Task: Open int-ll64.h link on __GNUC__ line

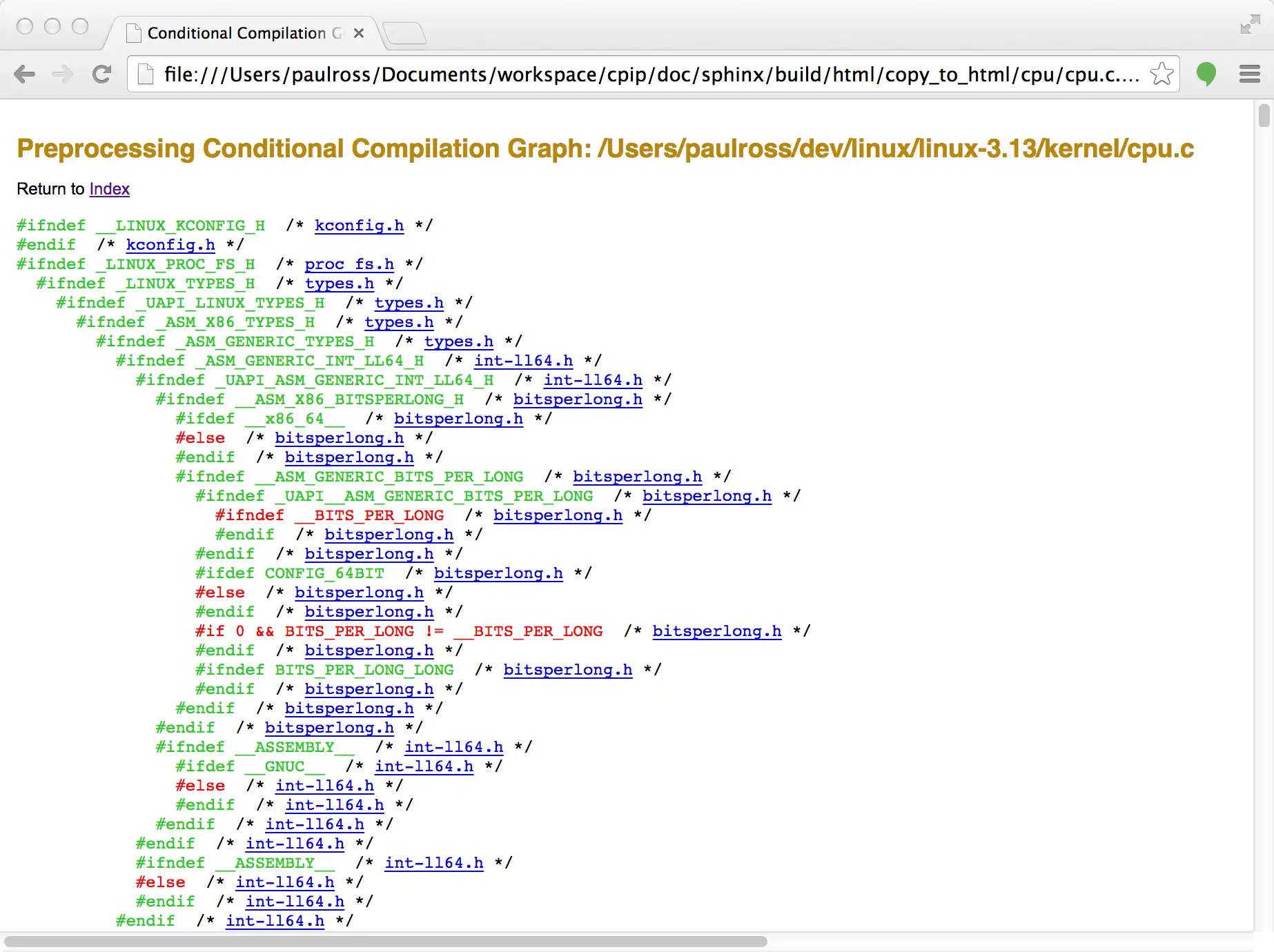Action: tap(424, 766)
